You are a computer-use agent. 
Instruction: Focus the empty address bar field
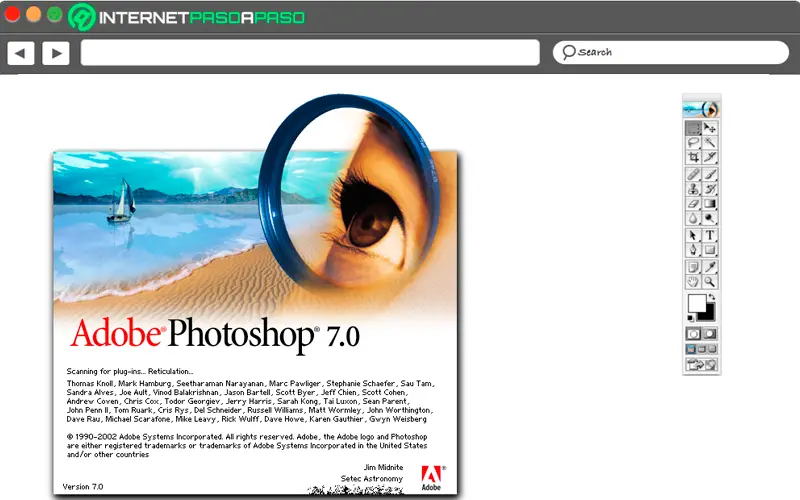tap(310, 53)
